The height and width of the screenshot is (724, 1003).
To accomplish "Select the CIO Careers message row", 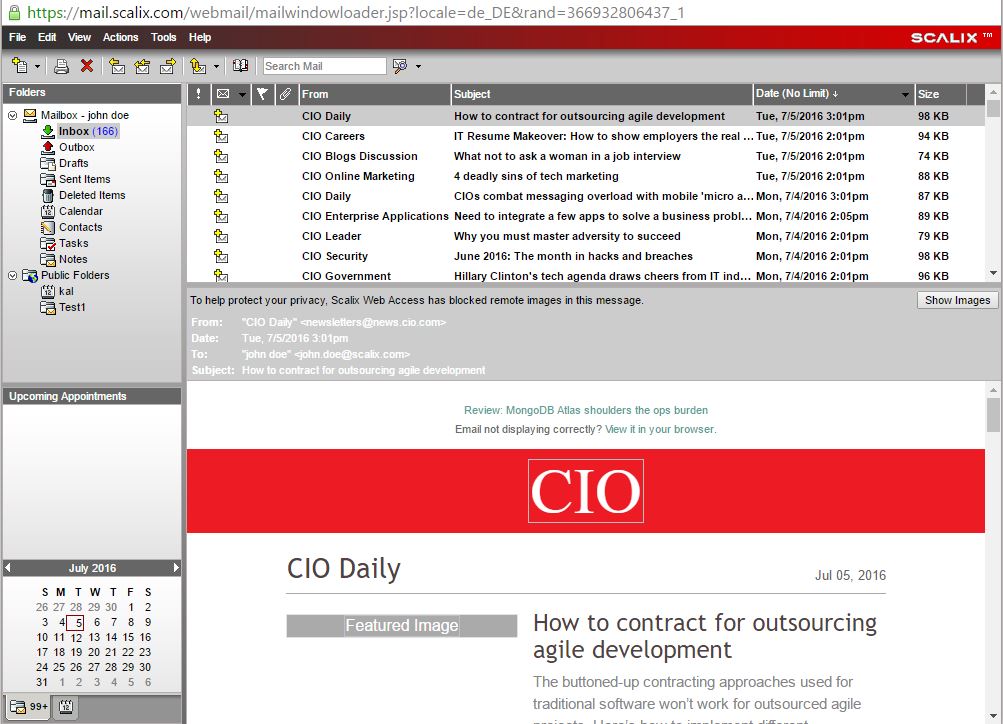I will click(585, 136).
